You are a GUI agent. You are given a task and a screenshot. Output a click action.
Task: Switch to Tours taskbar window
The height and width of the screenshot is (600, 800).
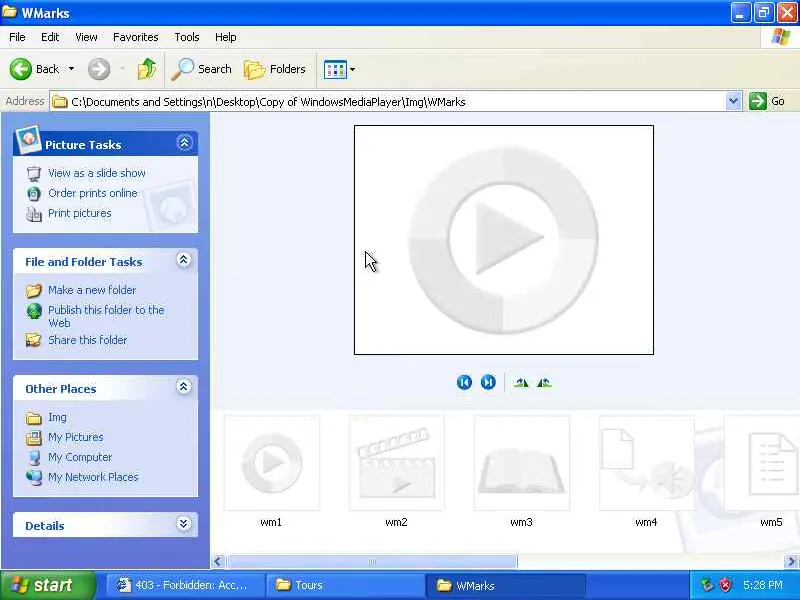pos(344,585)
